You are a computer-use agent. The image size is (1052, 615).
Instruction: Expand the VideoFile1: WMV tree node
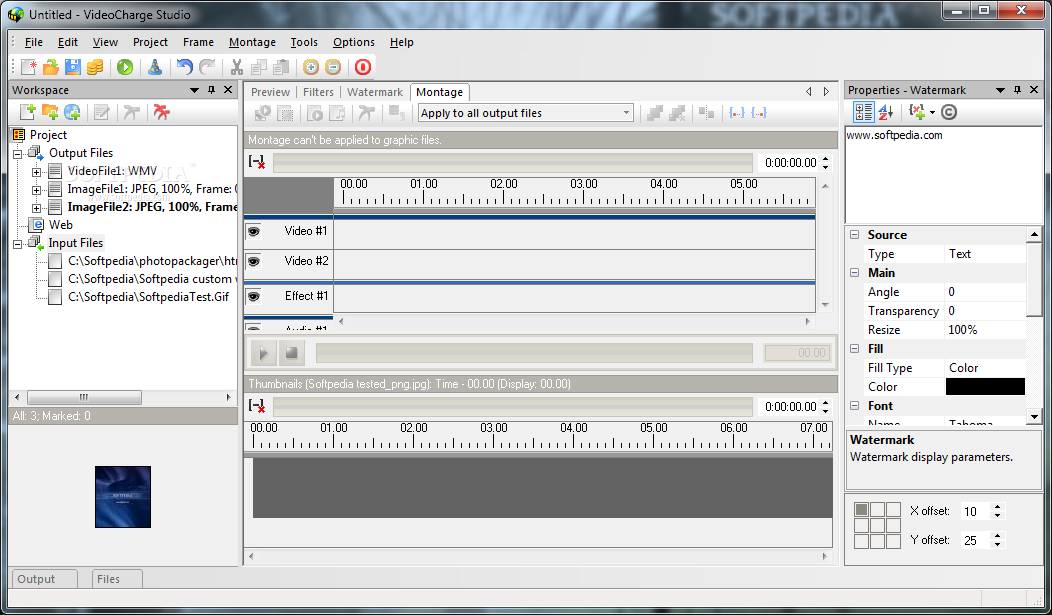tap(36, 172)
